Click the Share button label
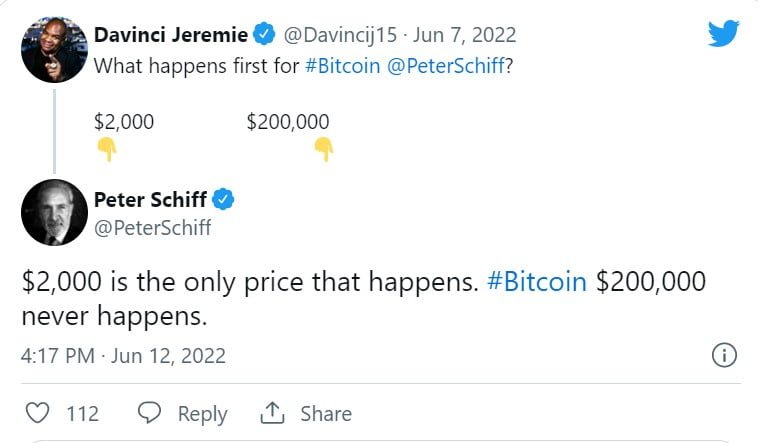The width and height of the screenshot is (758, 443). point(326,413)
